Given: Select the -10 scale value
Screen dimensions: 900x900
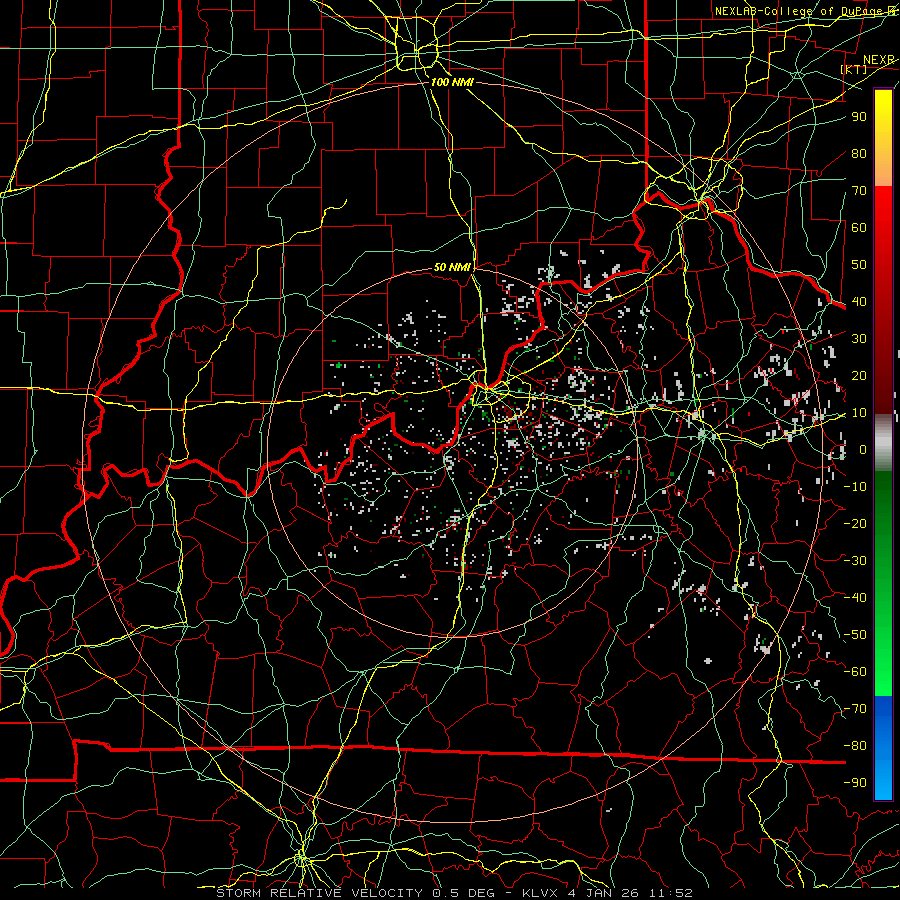Looking at the screenshot, I should click(x=855, y=487).
